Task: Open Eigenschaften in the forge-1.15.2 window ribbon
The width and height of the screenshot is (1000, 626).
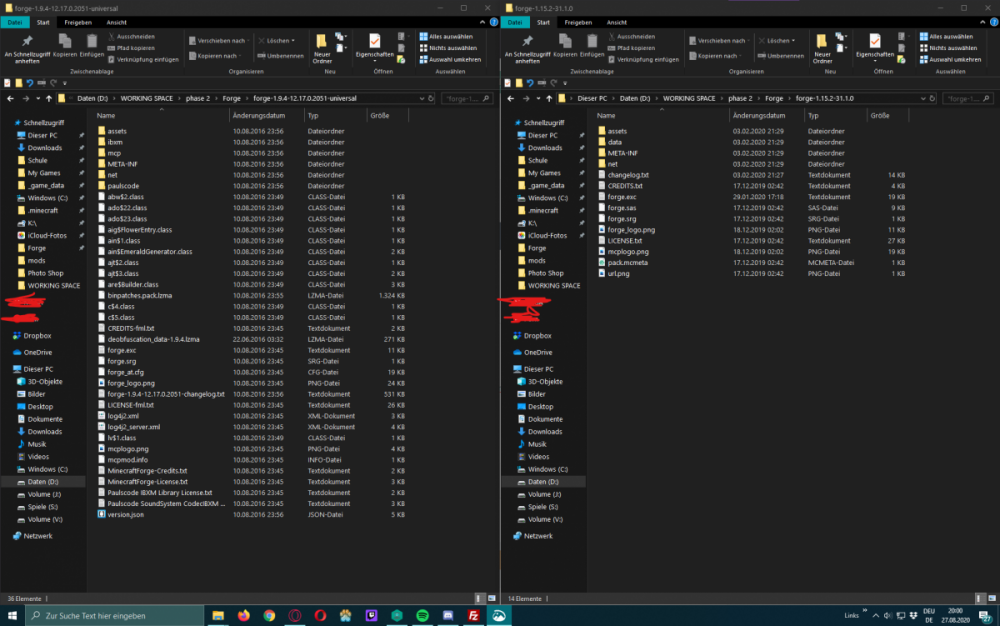Action: [x=874, y=48]
